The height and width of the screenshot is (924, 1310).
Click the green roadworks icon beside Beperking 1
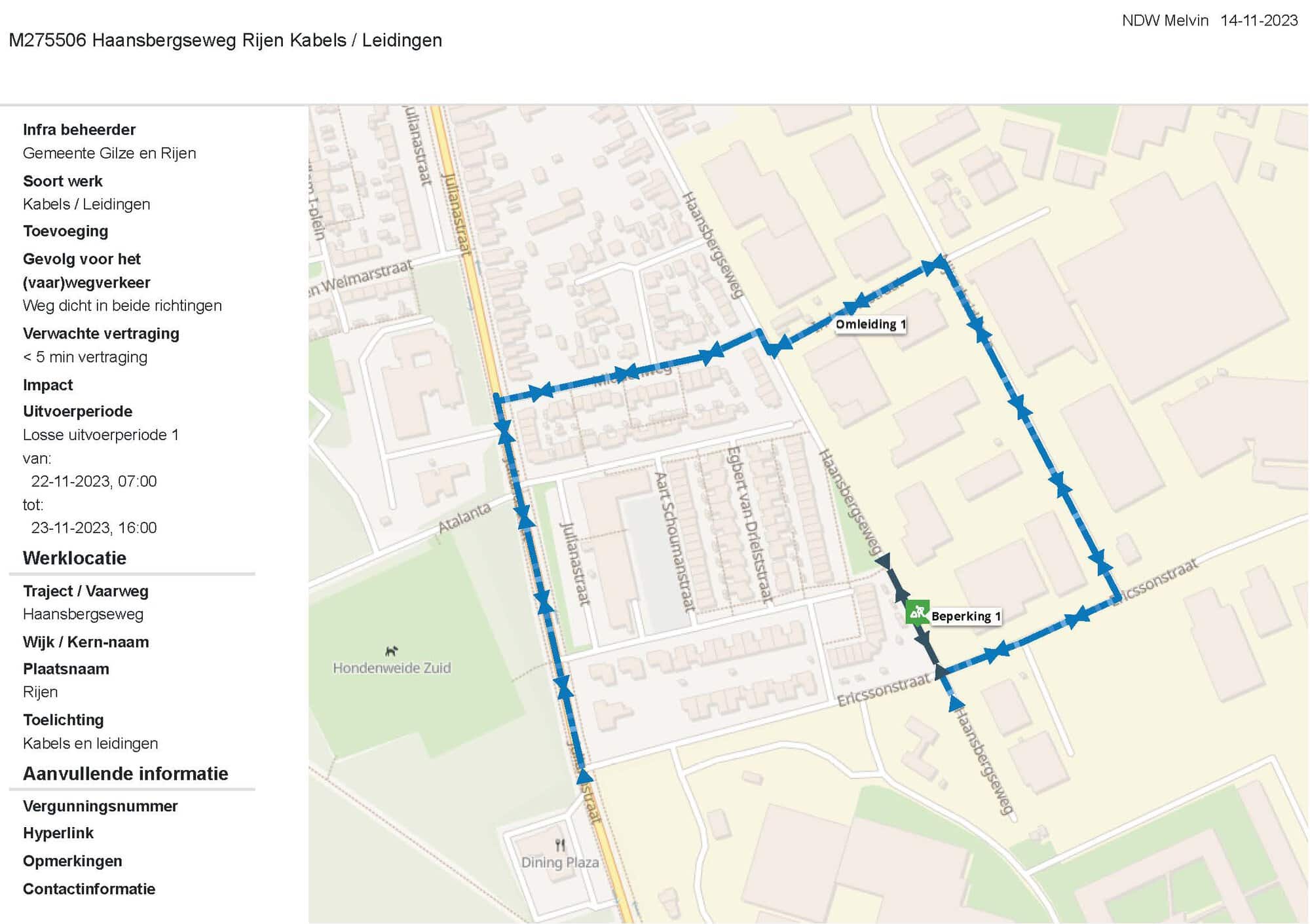917,612
